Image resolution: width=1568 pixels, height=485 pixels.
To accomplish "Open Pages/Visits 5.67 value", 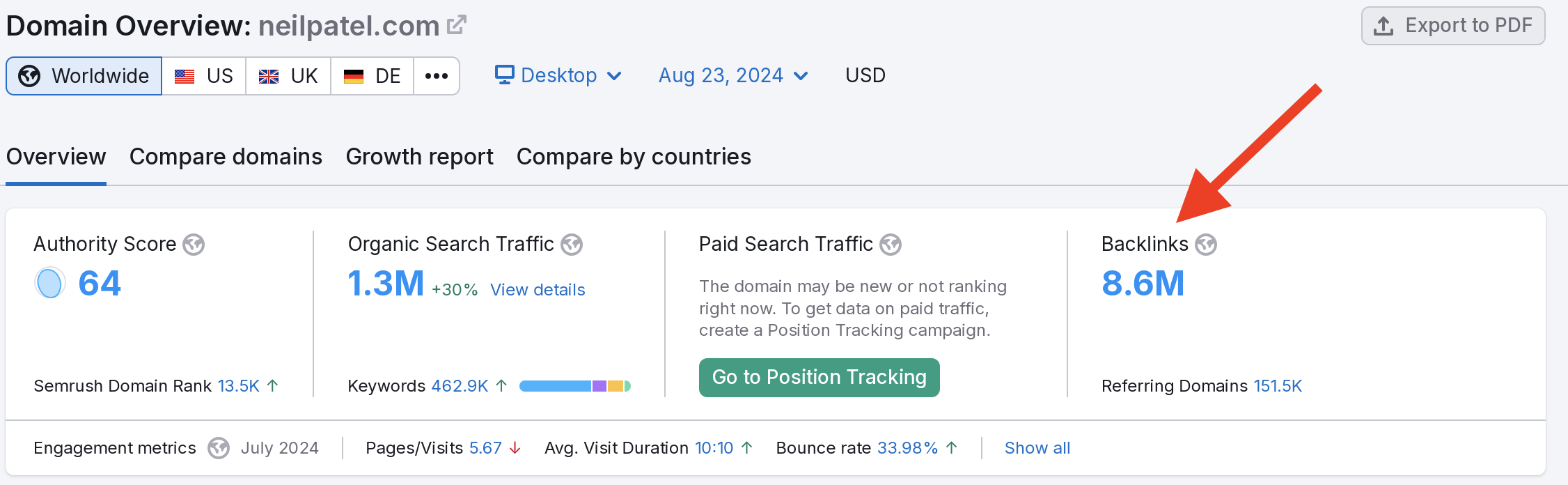I will (485, 448).
